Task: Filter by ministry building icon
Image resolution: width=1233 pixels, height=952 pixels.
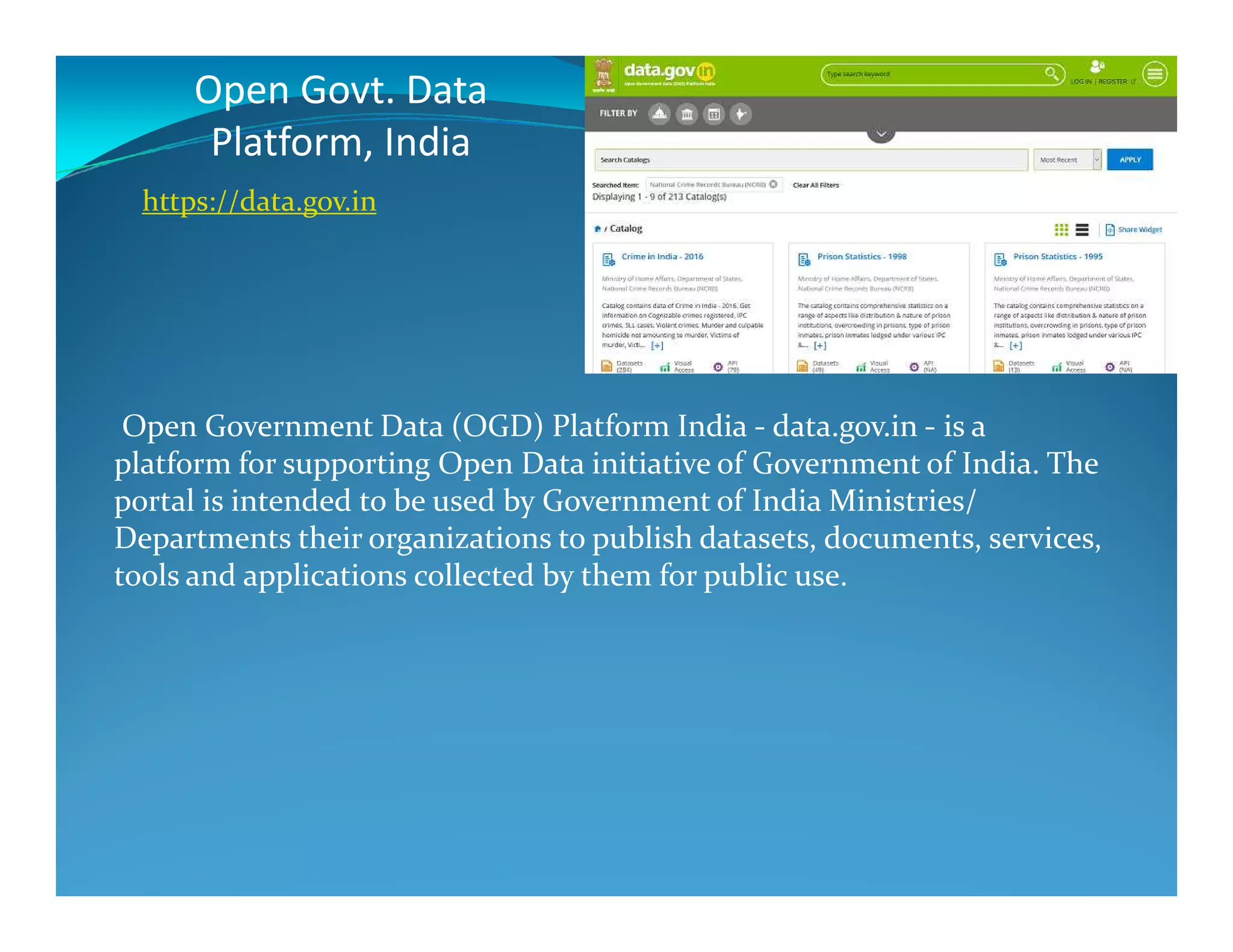Action: pyautogui.click(x=687, y=114)
